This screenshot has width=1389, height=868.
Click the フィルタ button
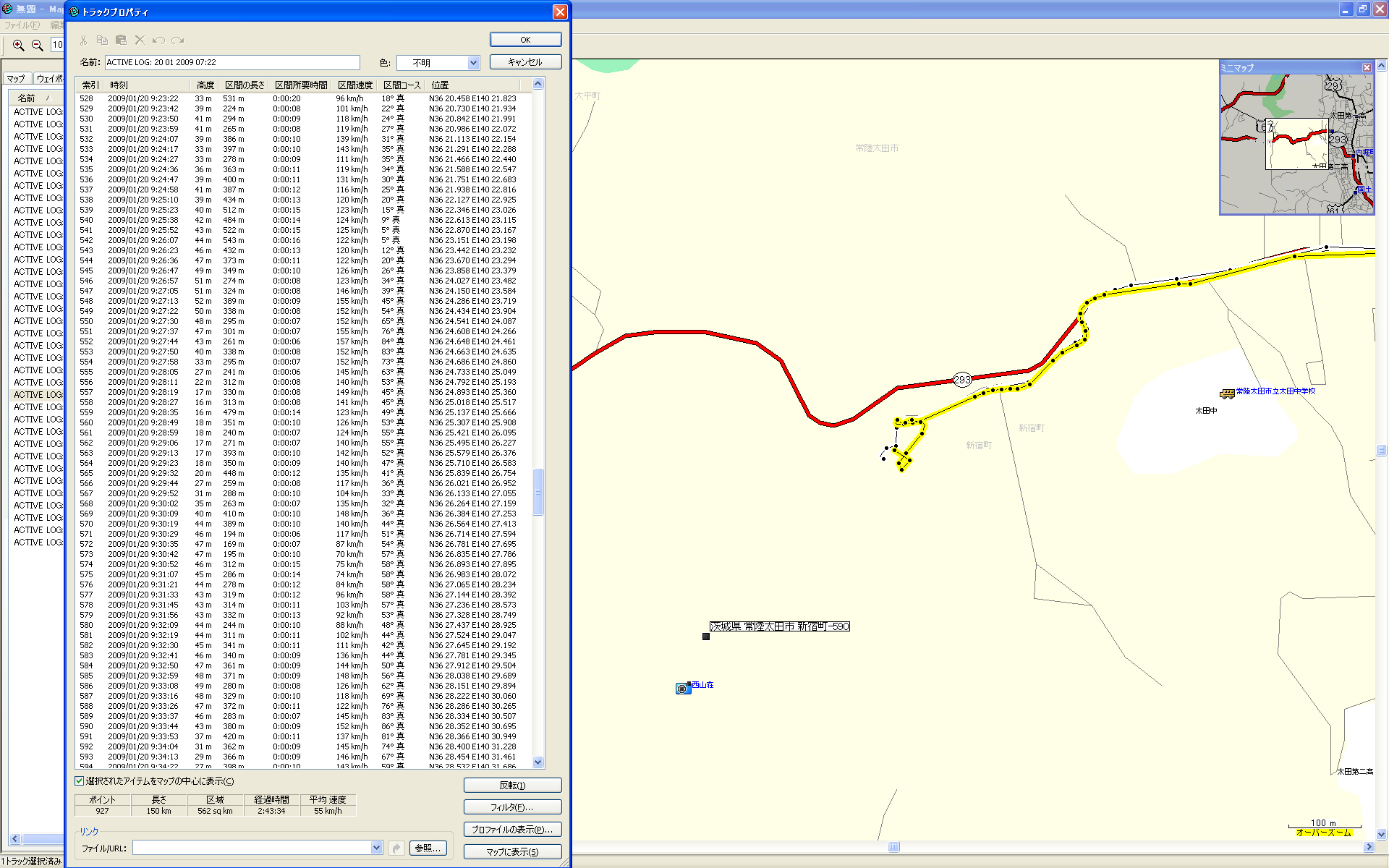pyautogui.click(x=512, y=807)
